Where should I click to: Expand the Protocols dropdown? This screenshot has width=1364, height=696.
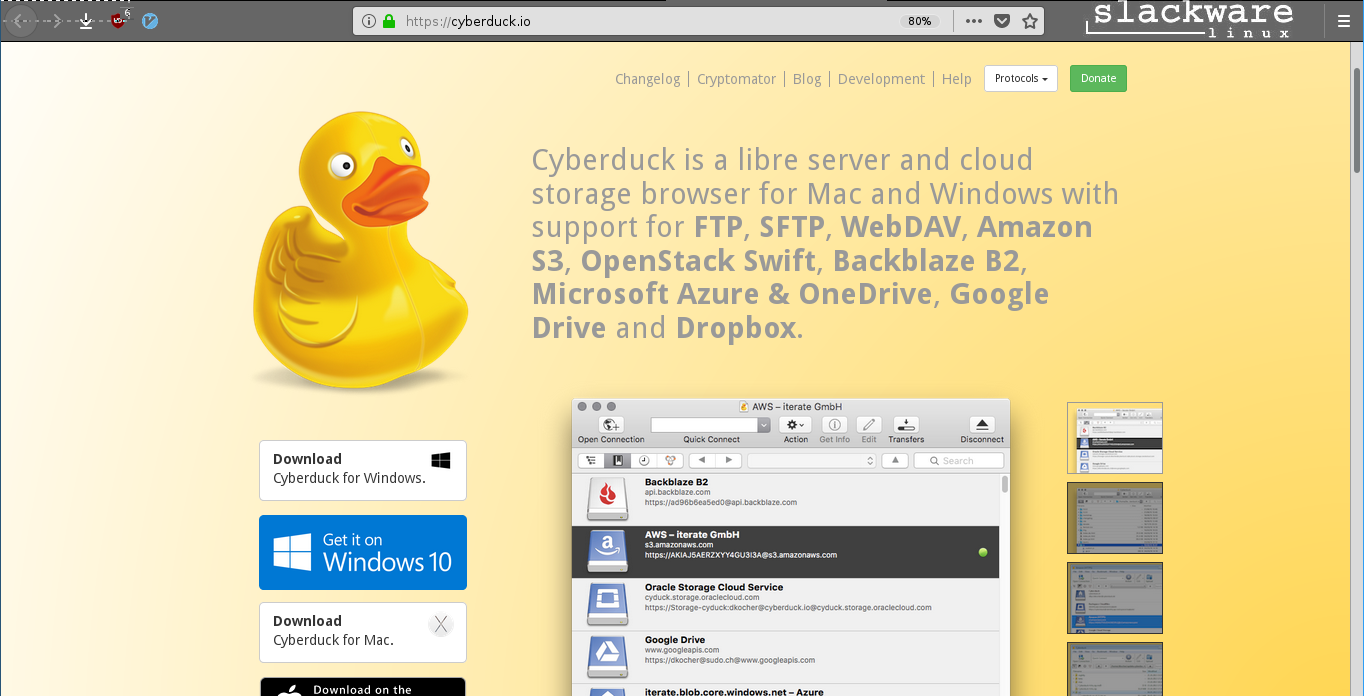tap(1020, 79)
